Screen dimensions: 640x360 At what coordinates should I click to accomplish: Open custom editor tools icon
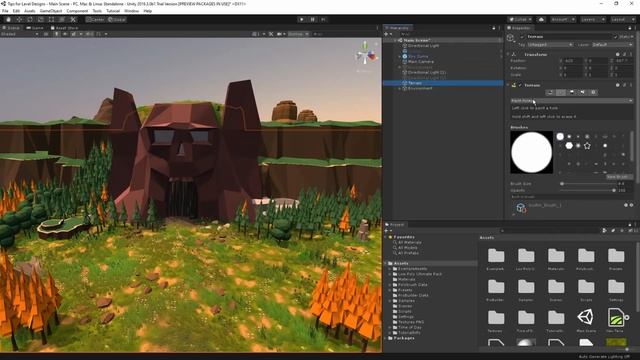click(73, 19)
